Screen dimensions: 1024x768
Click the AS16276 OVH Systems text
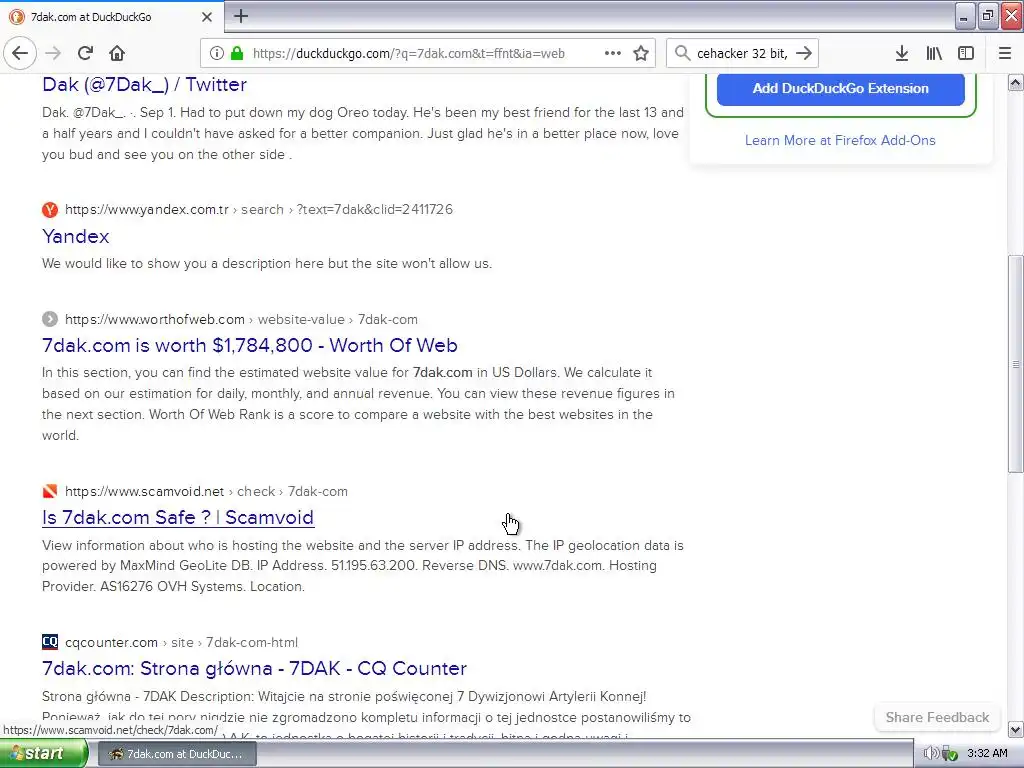[172, 586]
